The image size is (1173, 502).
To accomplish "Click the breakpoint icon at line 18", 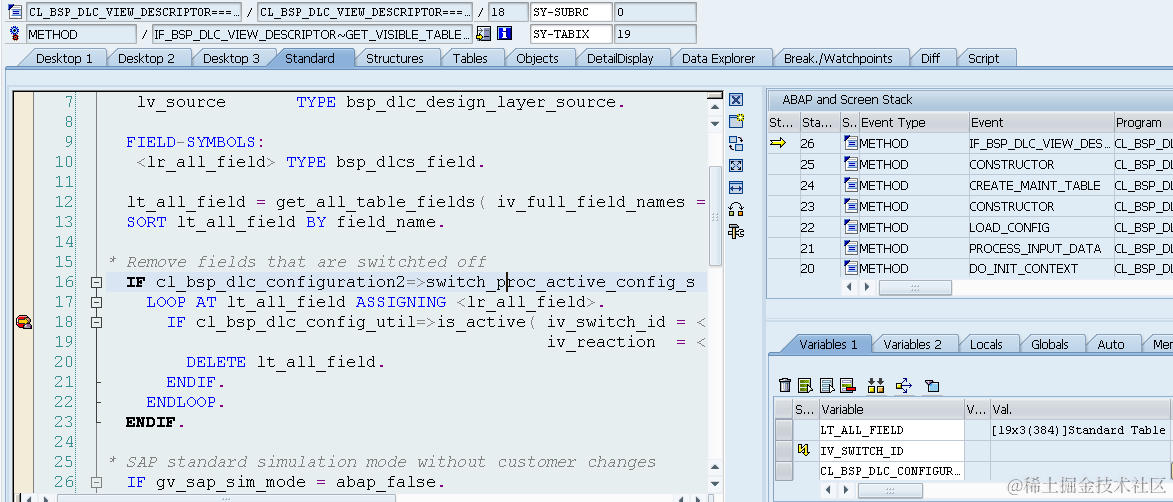I will pyautogui.click(x=24, y=322).
